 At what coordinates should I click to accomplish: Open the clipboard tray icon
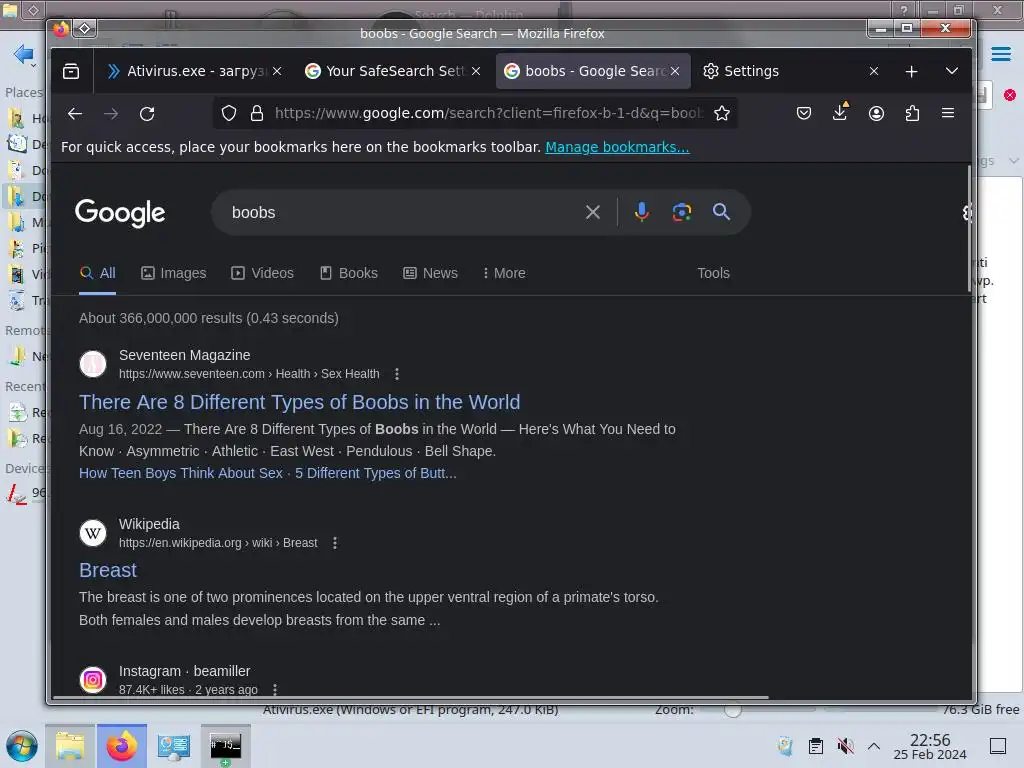coord(816,746)
